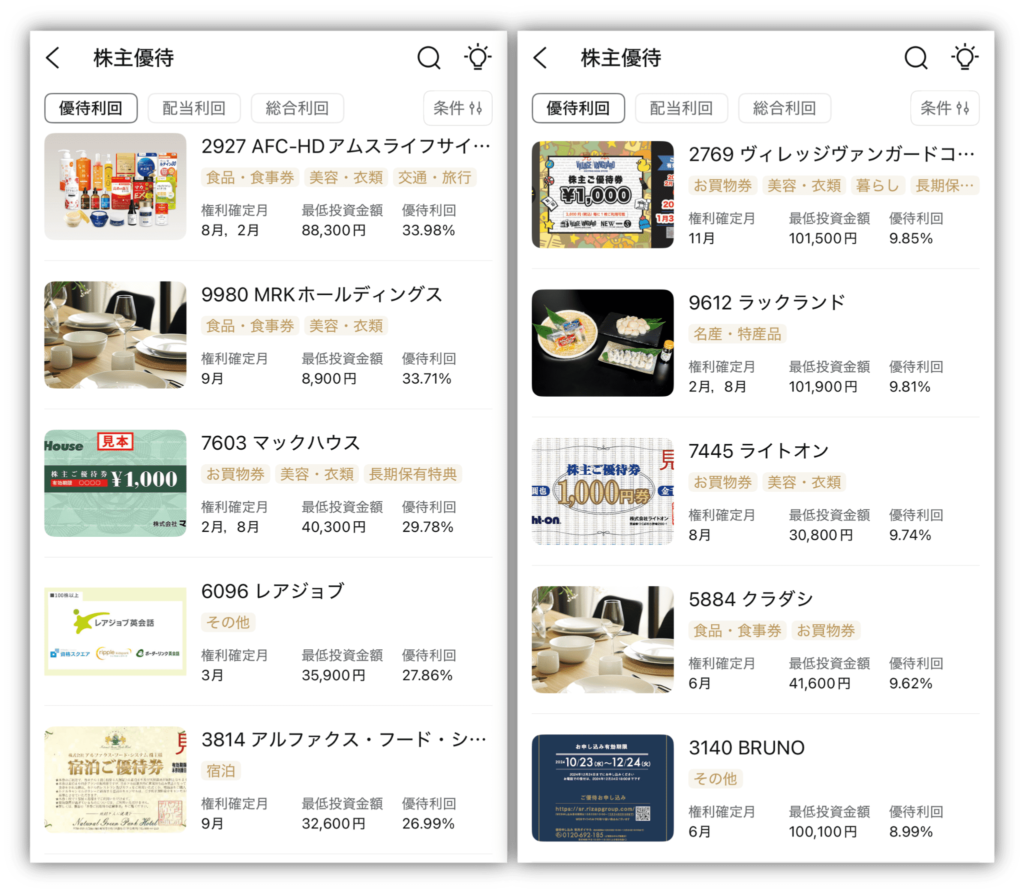Select 総合利回 tab in left screen
The image size is (1024, 892).
(x=297, y=108)
